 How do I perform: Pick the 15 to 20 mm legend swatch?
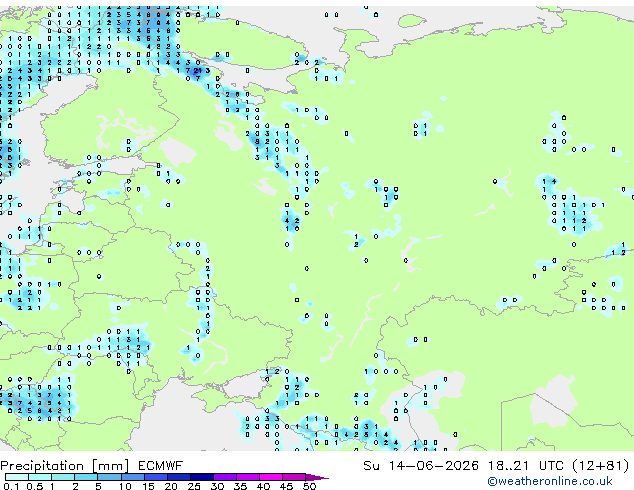(x=155, y=477)
